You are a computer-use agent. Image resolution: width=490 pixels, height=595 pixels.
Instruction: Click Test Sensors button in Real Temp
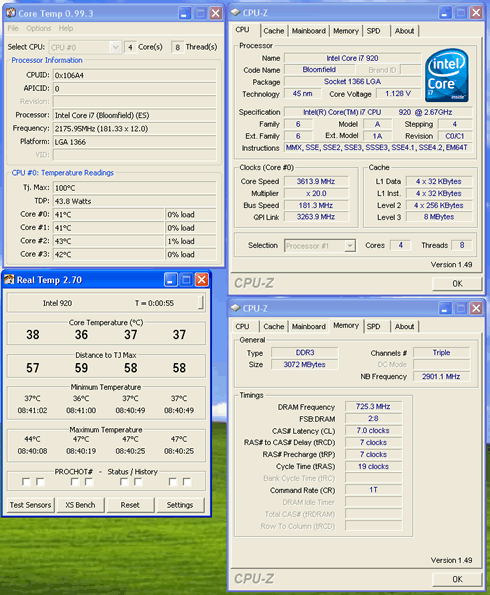[x=30, y=505]
